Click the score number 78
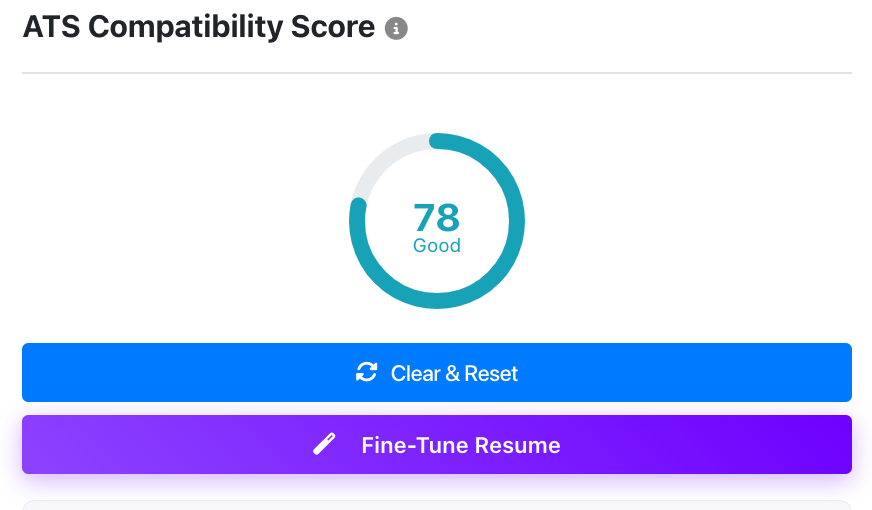The height and width of the screenshot is (510, 872). pyautogui.click(x=437, y=217)
